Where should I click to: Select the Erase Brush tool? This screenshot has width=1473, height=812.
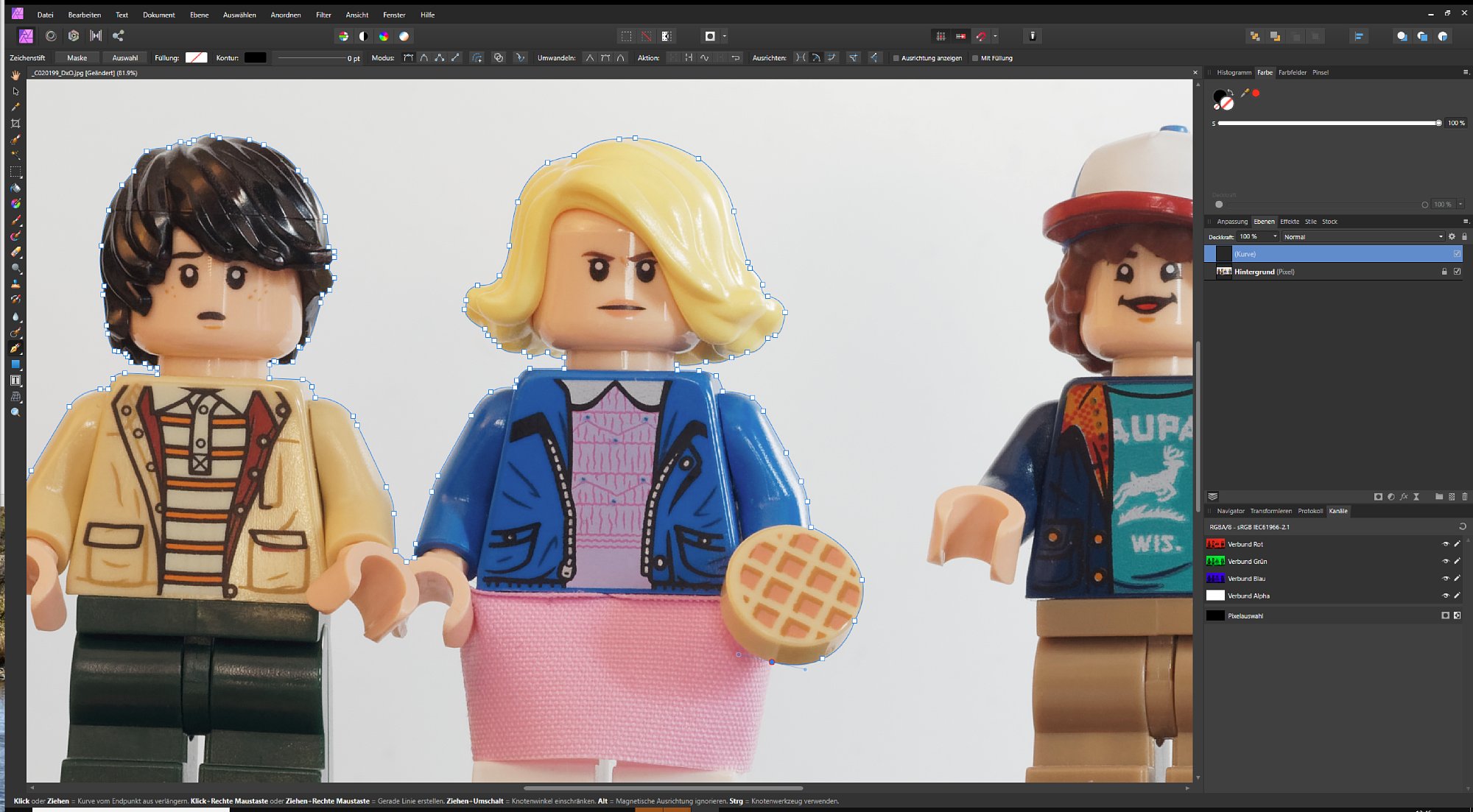[x=15, y=252]
